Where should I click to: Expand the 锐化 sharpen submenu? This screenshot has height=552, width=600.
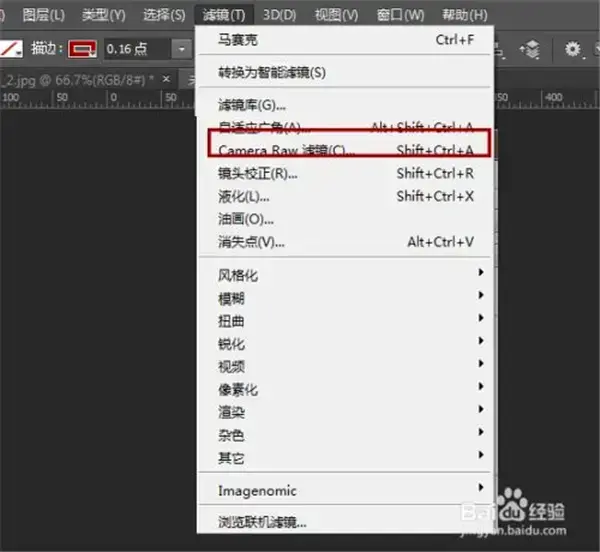[345, 344]
